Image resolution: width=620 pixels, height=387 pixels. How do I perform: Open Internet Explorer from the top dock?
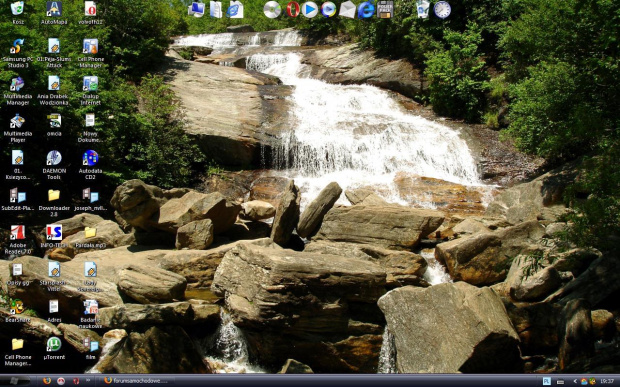tap(366, 10)
